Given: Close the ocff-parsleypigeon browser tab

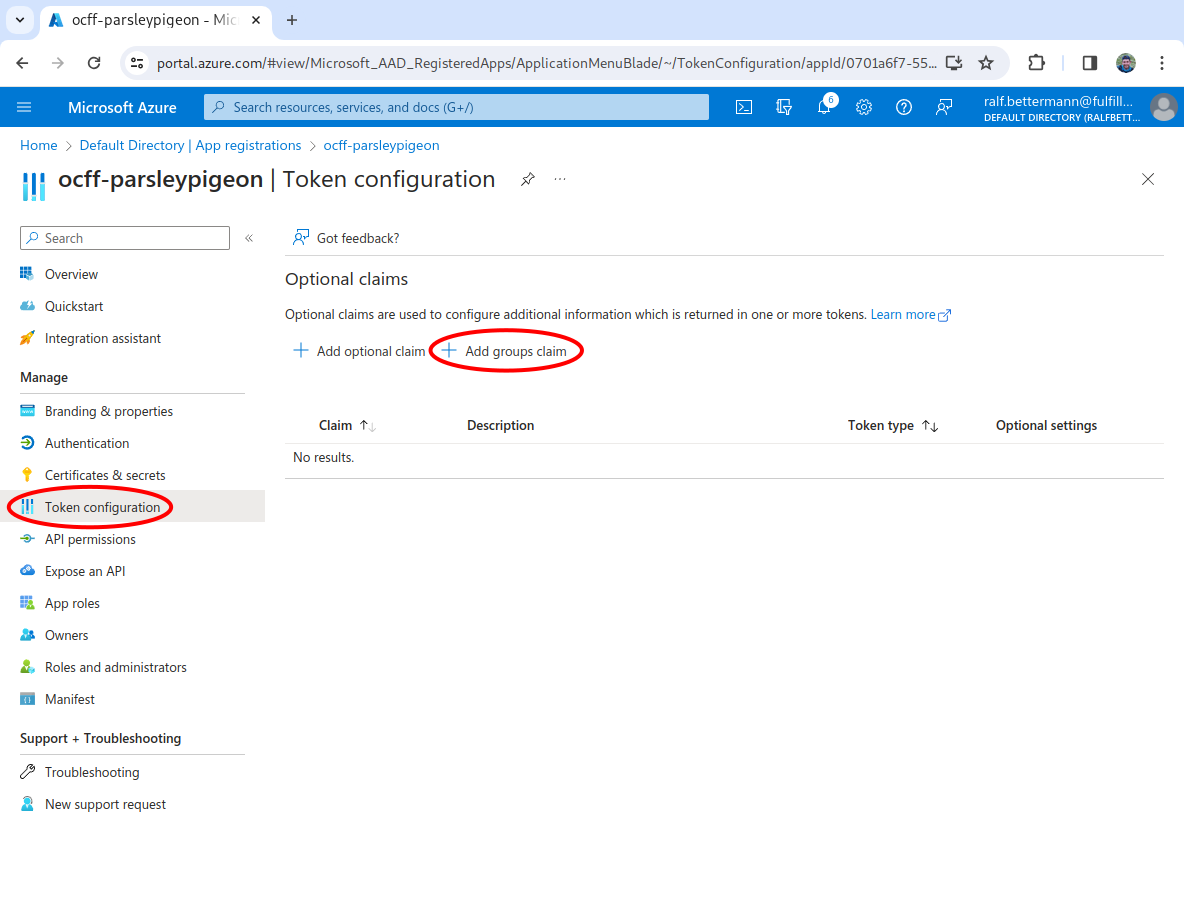Looking at the screenshot, I should click(256, 20).
